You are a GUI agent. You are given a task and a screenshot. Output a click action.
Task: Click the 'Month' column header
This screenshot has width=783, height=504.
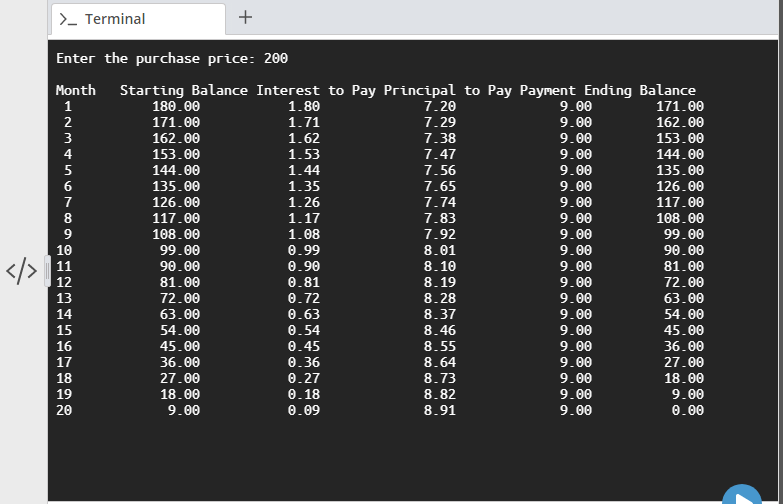click(76, 90)
